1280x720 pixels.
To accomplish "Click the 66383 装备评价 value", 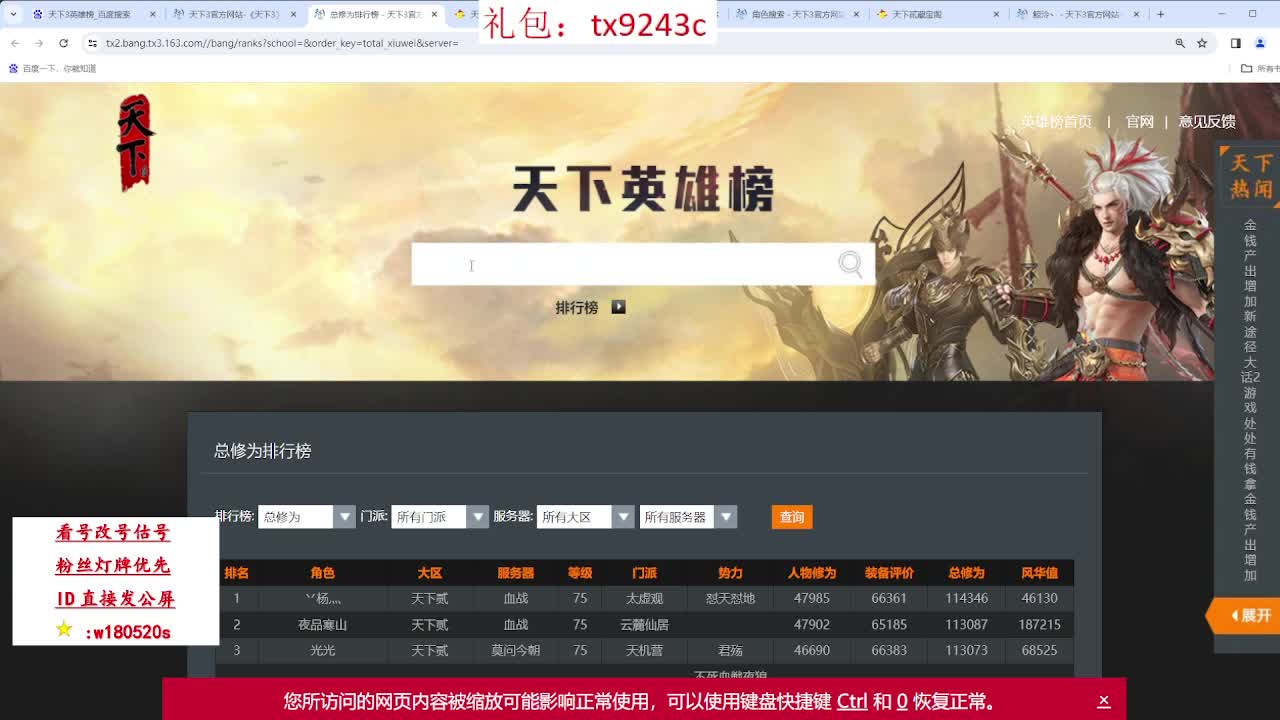I will coord(889,650).
